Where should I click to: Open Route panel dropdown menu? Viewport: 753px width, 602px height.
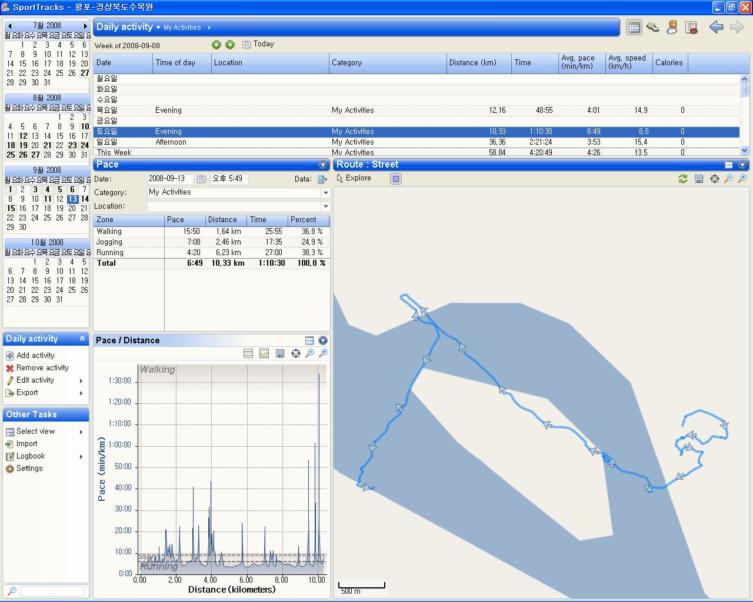[x=742, y=165]
